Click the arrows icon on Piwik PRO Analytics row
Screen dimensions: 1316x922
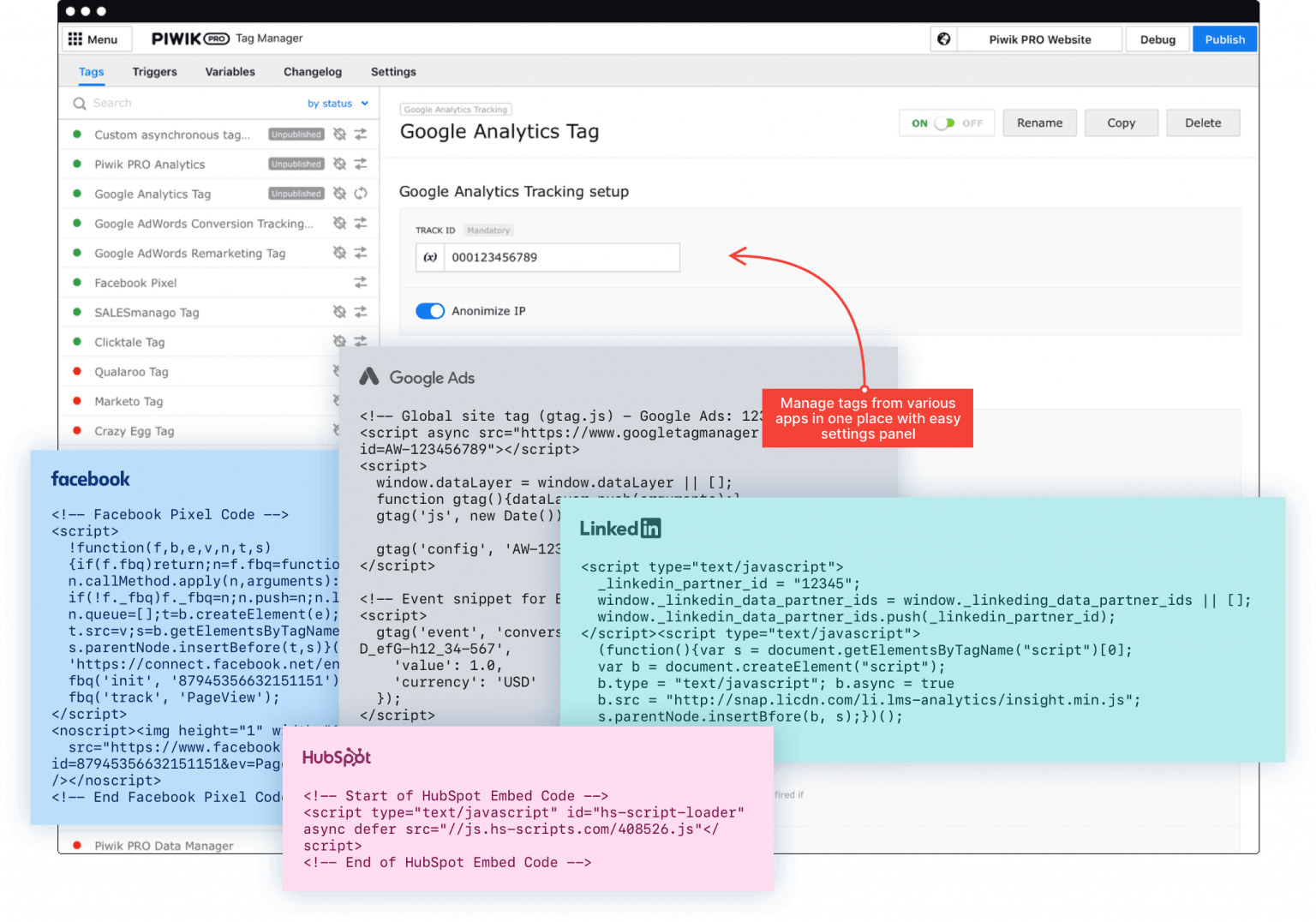click(x=361, y=164)
